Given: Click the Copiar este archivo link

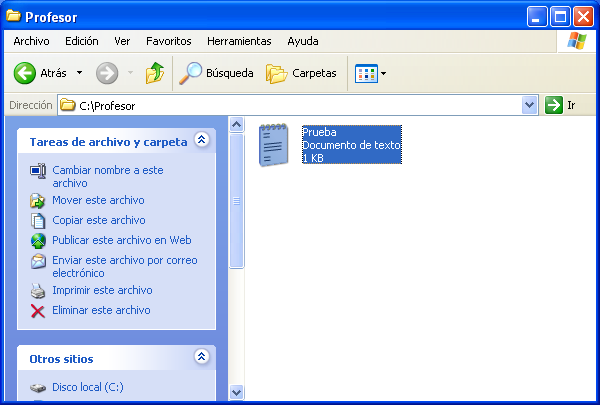Looking at the screenshot, I should [98, 220].
